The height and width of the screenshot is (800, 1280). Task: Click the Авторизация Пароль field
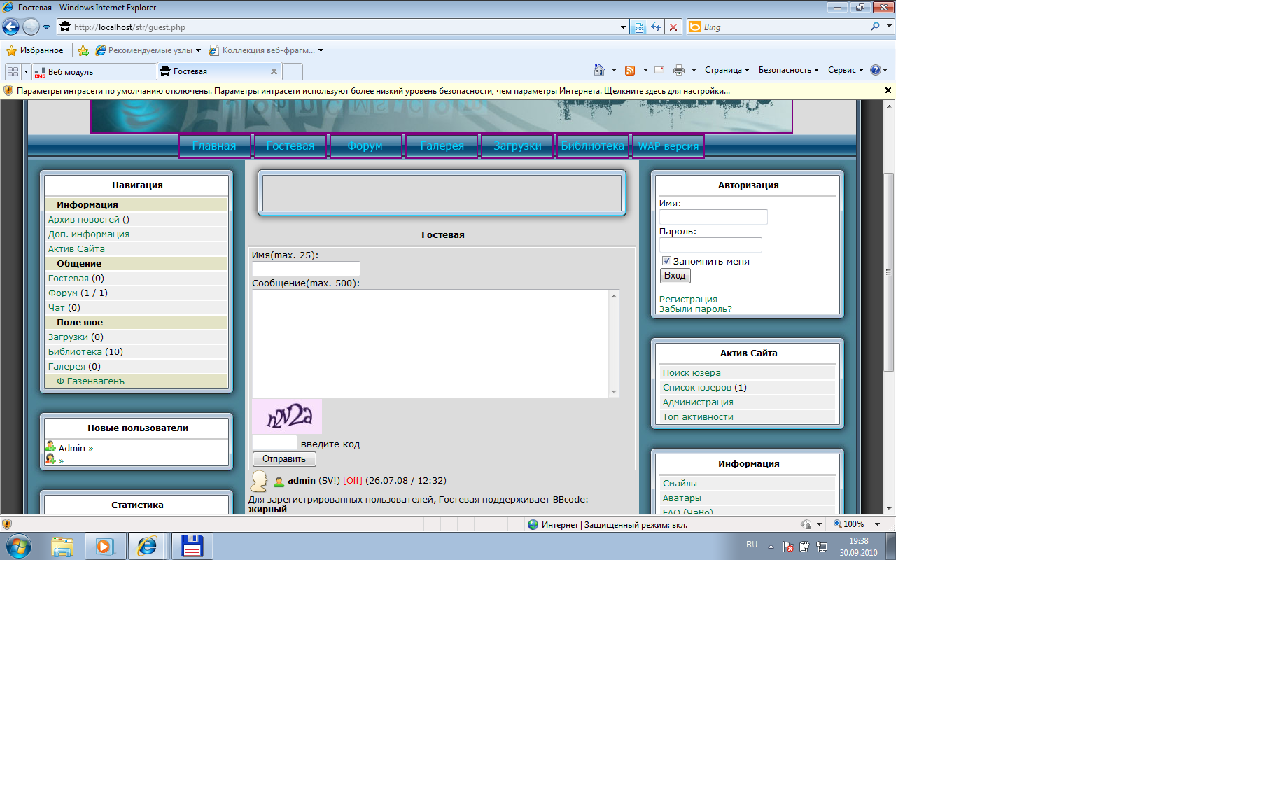[x=710, y=245]
